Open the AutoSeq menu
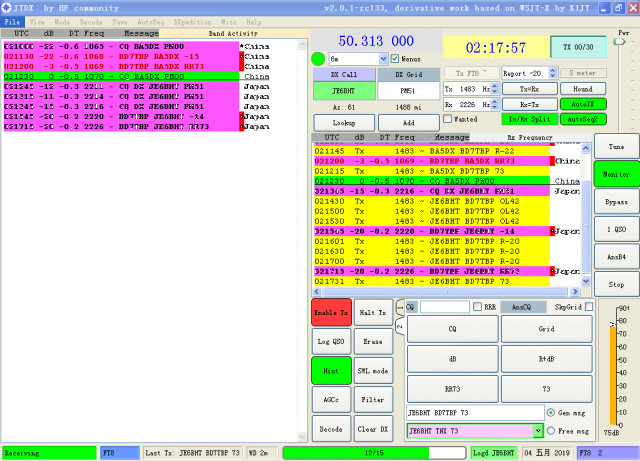Image resolution: width=640 pixels, height=461 pixels. (151, 22)
